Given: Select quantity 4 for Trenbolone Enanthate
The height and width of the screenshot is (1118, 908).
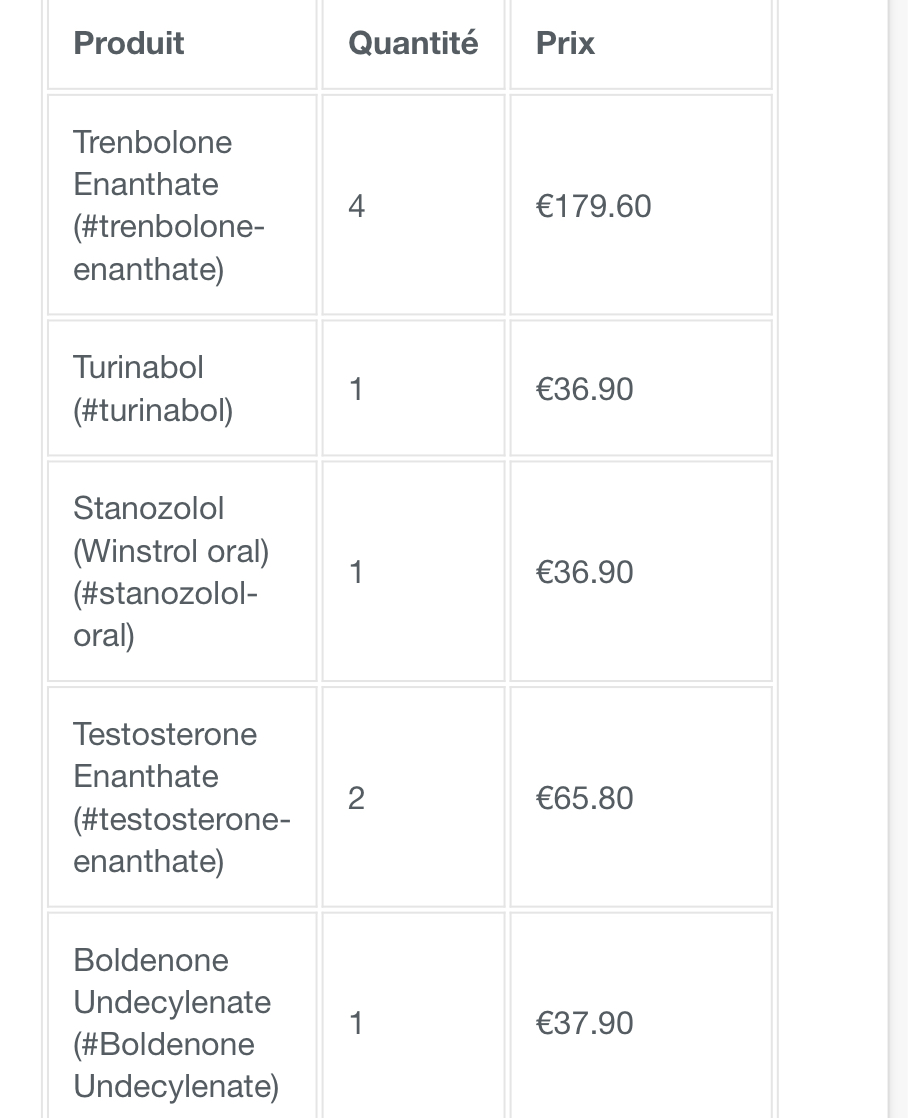Looking at the screenshot, I should coord(356,206).
